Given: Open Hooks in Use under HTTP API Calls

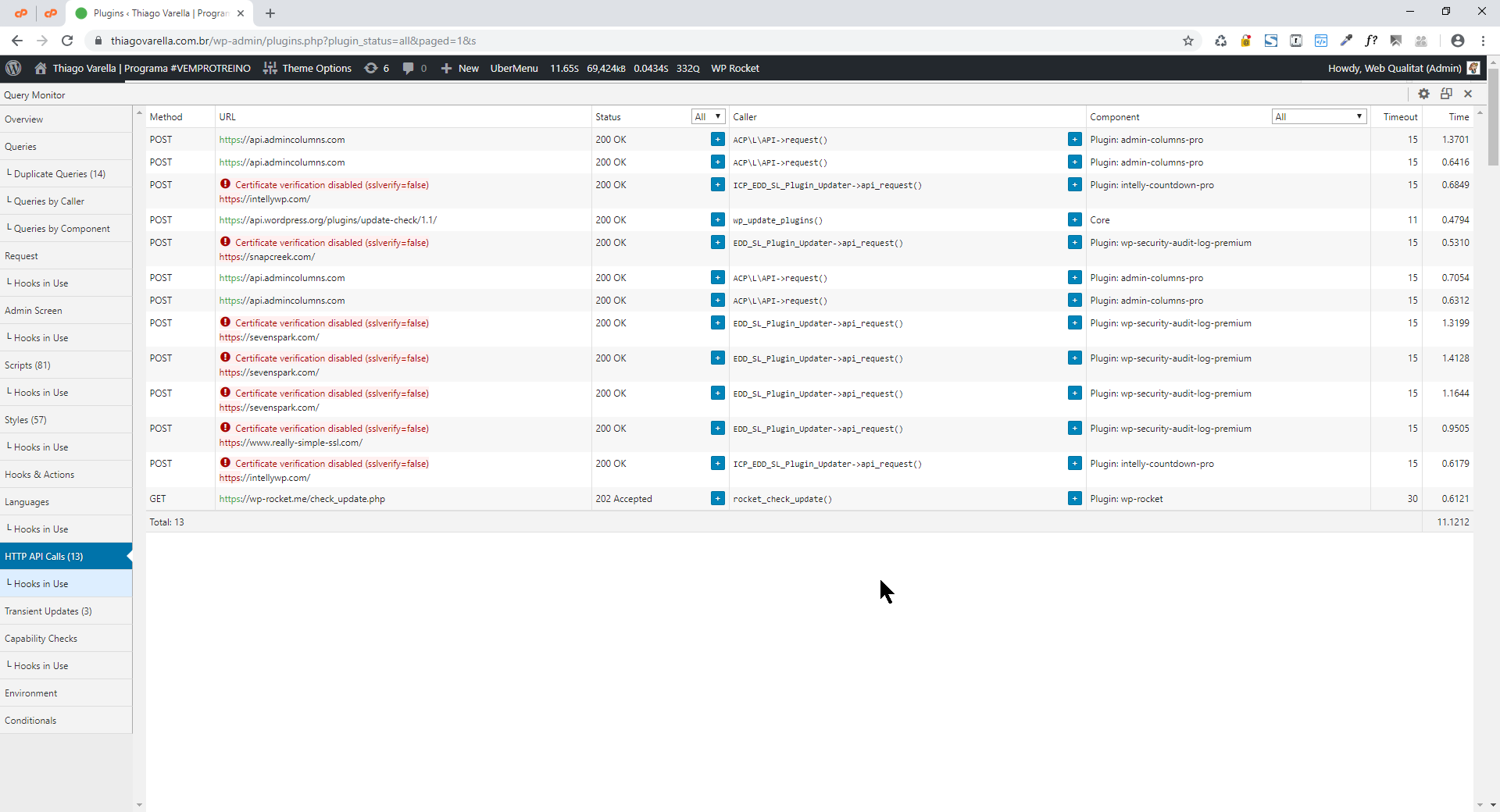Looking at the screenshot, I should point(66,584).
